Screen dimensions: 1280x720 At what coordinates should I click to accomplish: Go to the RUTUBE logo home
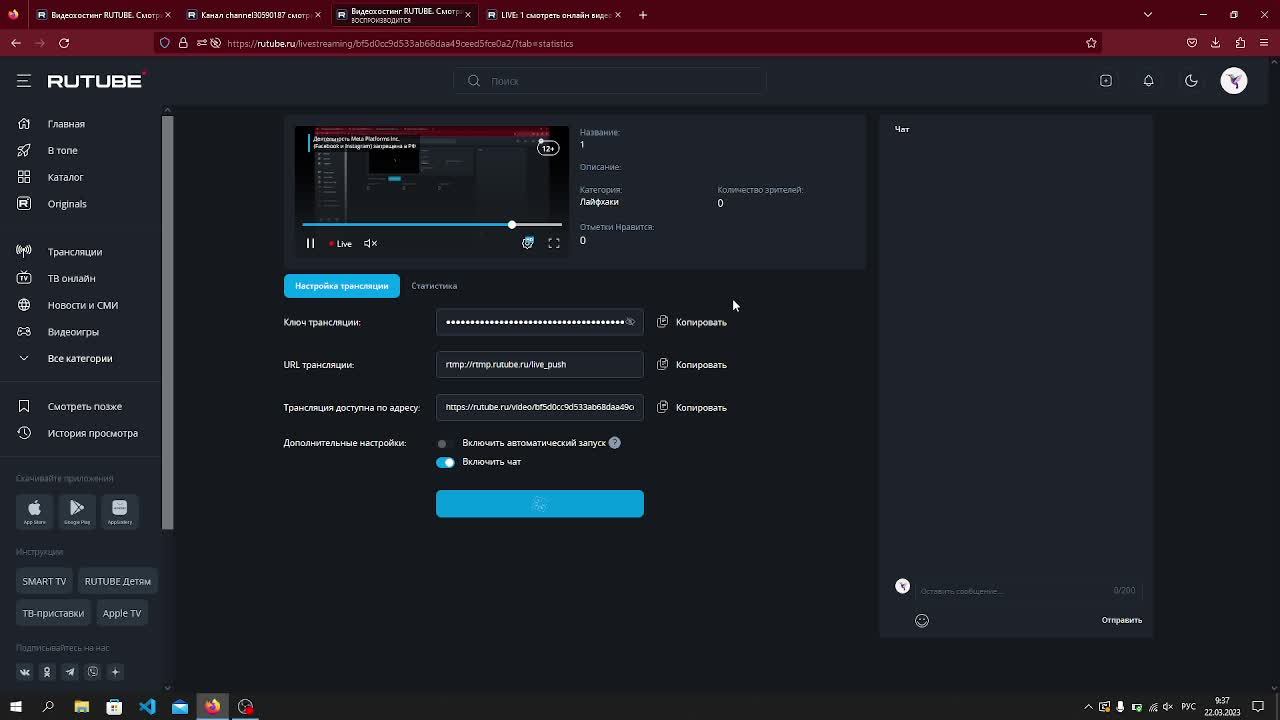[96, 81]
